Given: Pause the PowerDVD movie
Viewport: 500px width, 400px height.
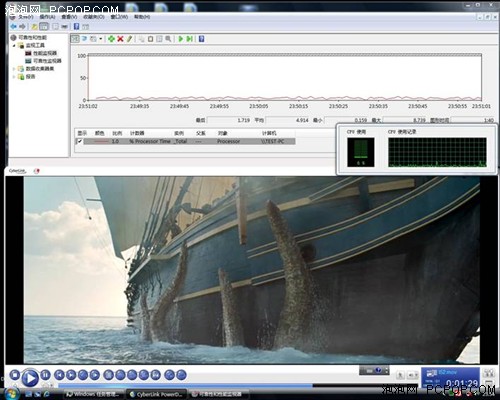Looking at the screenshot, I should (45, 375).
